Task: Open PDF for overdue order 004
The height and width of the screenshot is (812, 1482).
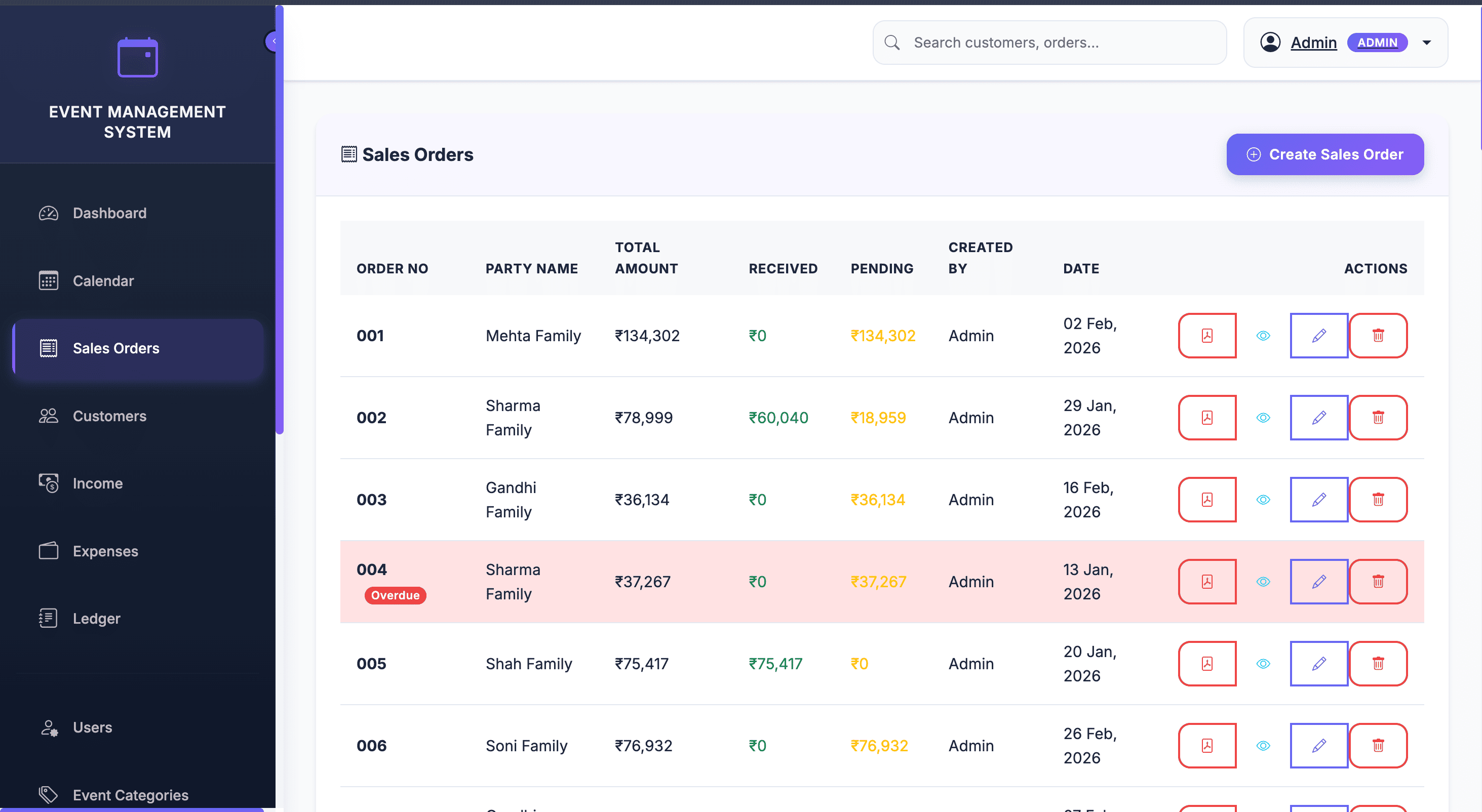Action: (x=1207, y=581)
